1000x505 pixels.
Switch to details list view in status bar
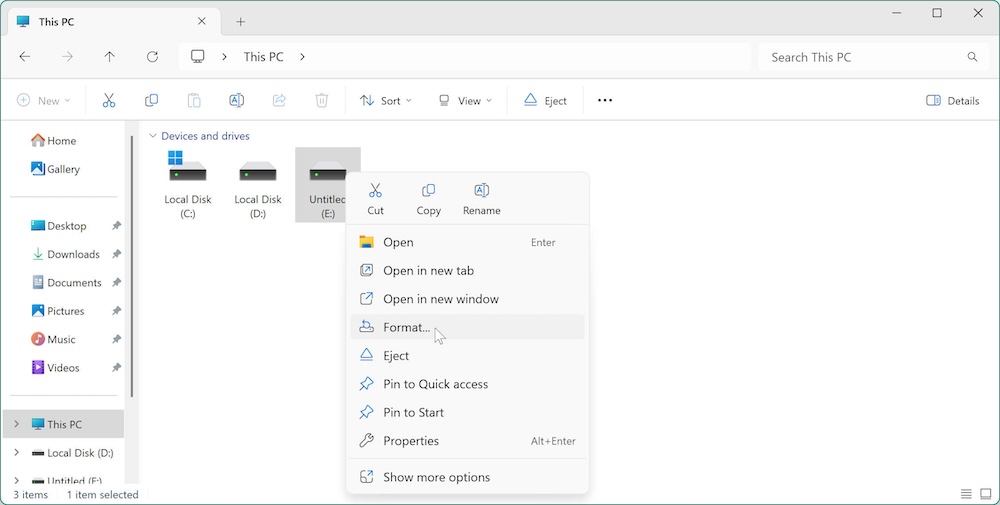tap(966, 494)
